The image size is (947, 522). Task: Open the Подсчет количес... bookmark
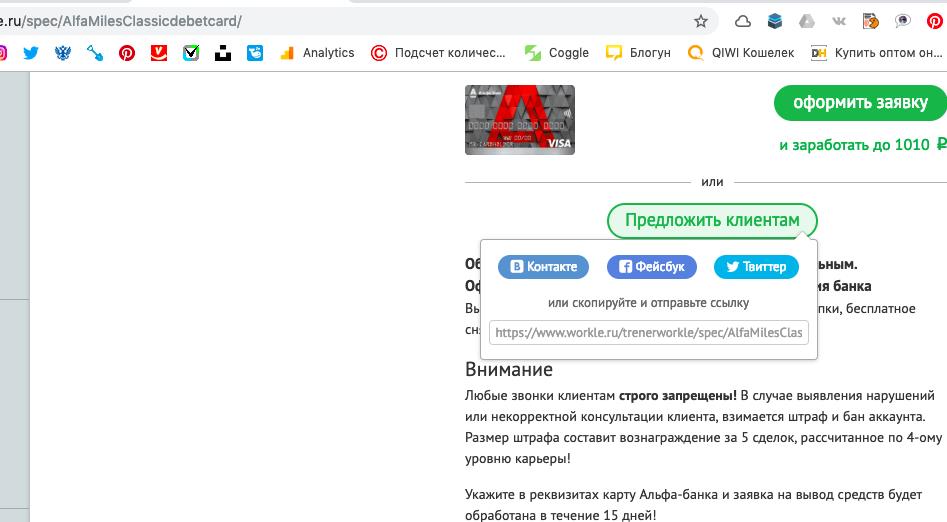tap(438, 53)
